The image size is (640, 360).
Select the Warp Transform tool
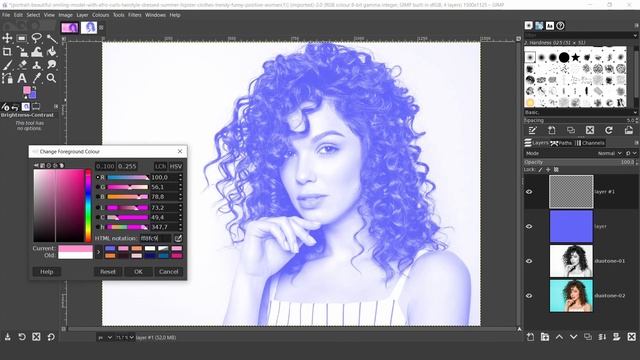click(x=36, y=52)
